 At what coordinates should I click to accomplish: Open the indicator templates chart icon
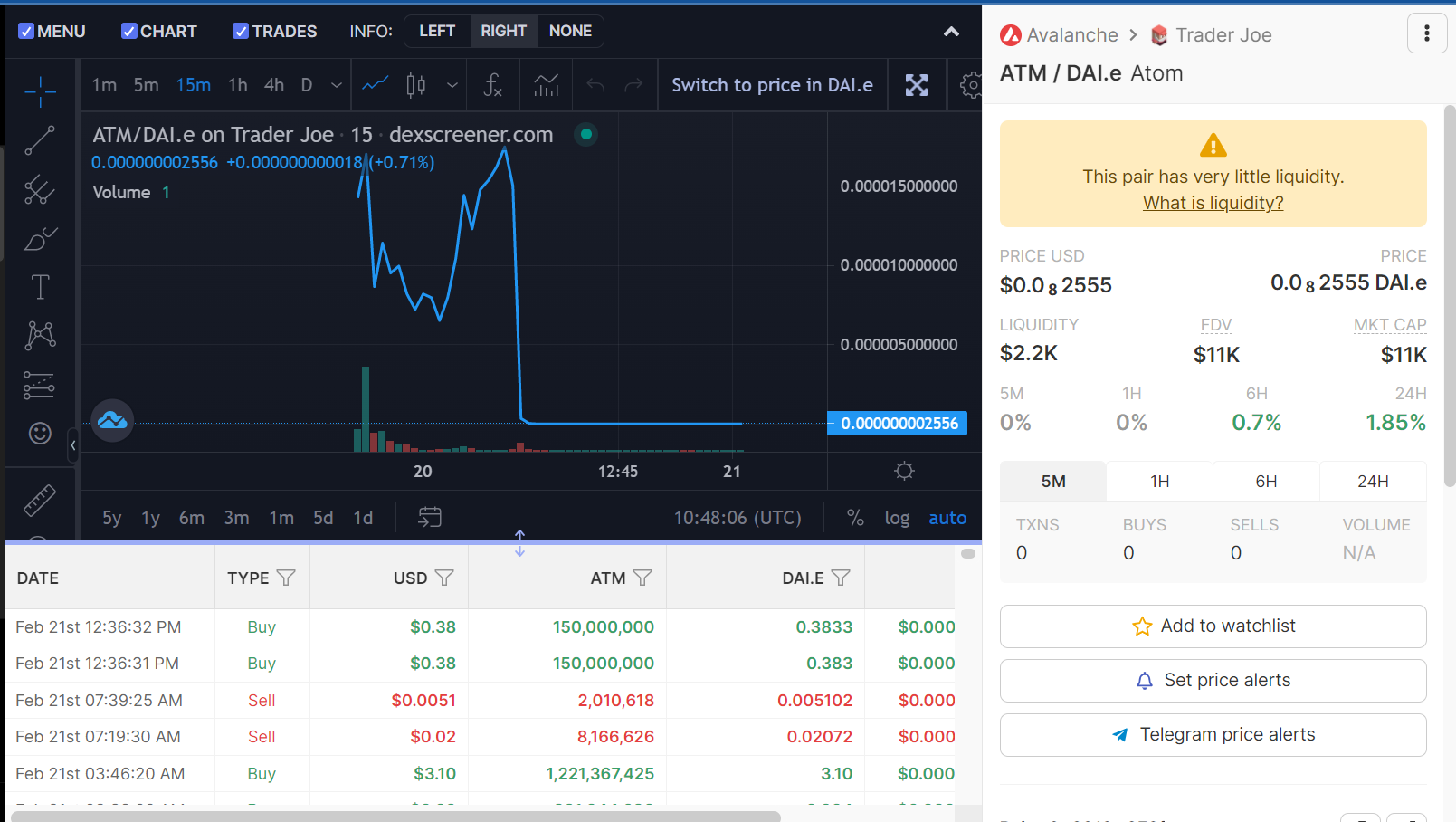[547, 85]
